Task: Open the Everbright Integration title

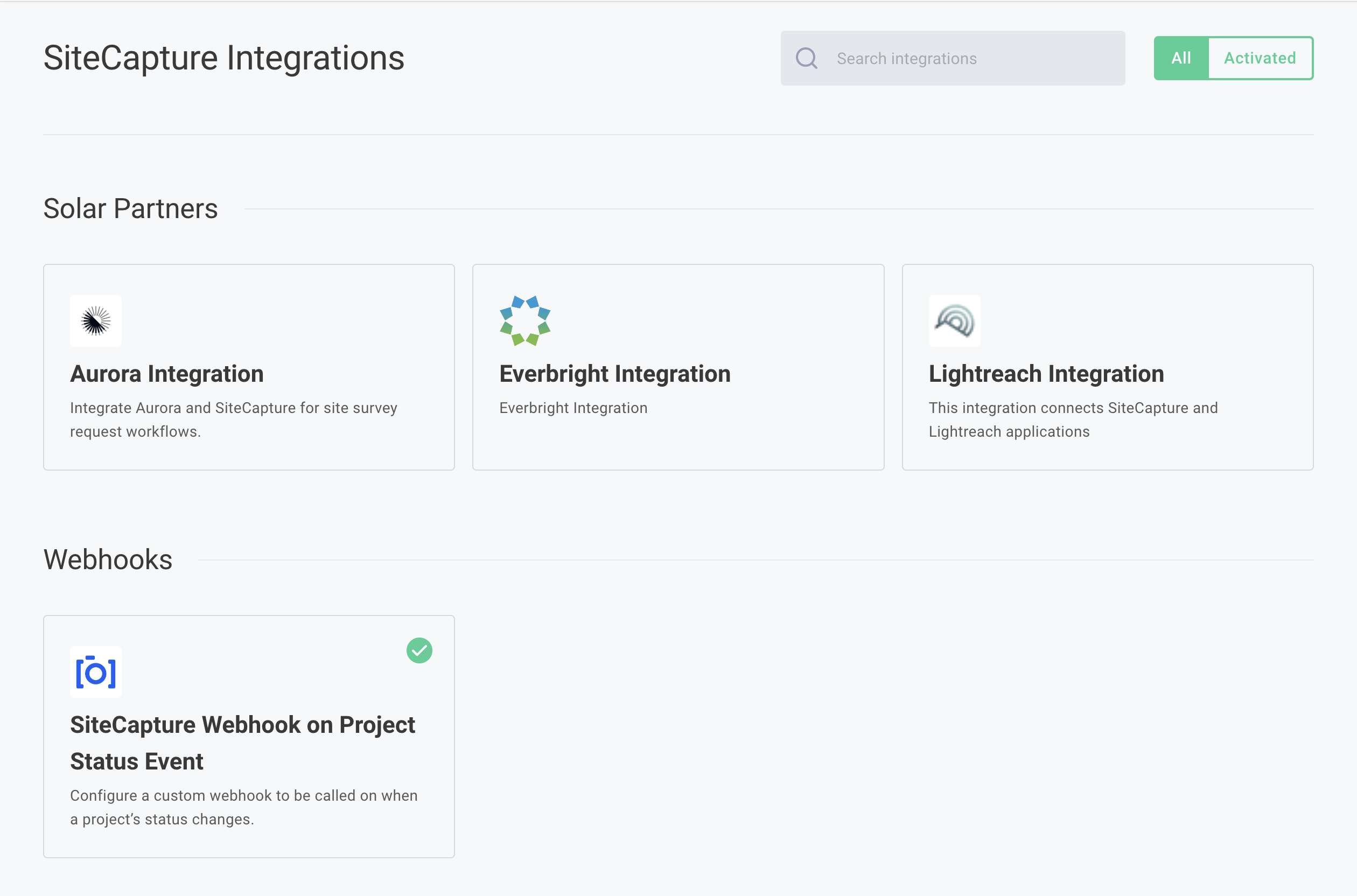Action: click(x=615, y=374)
